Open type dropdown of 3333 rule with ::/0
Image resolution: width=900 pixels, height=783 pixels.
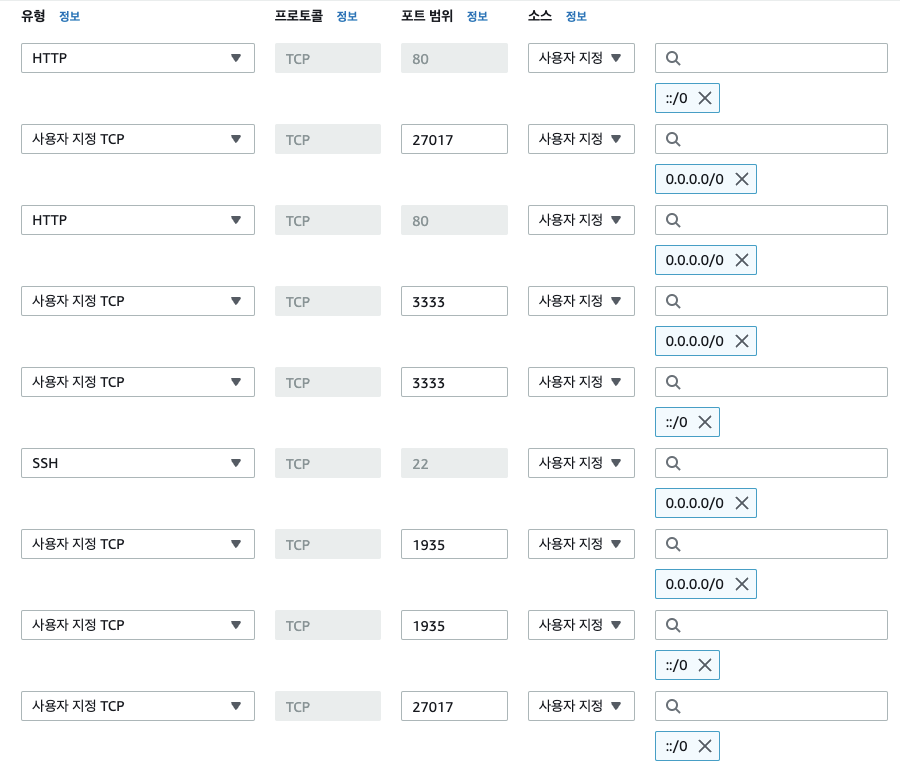click(138, 382)
